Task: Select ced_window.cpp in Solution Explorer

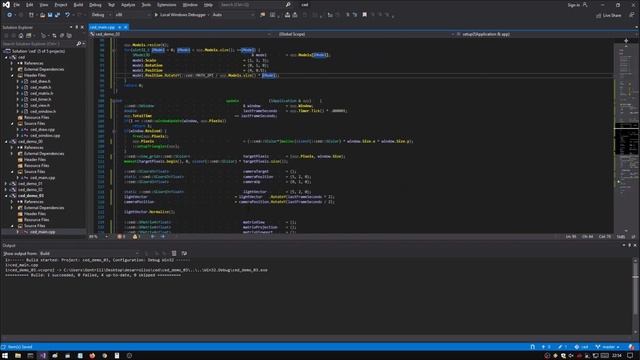Action: [45, 136]
